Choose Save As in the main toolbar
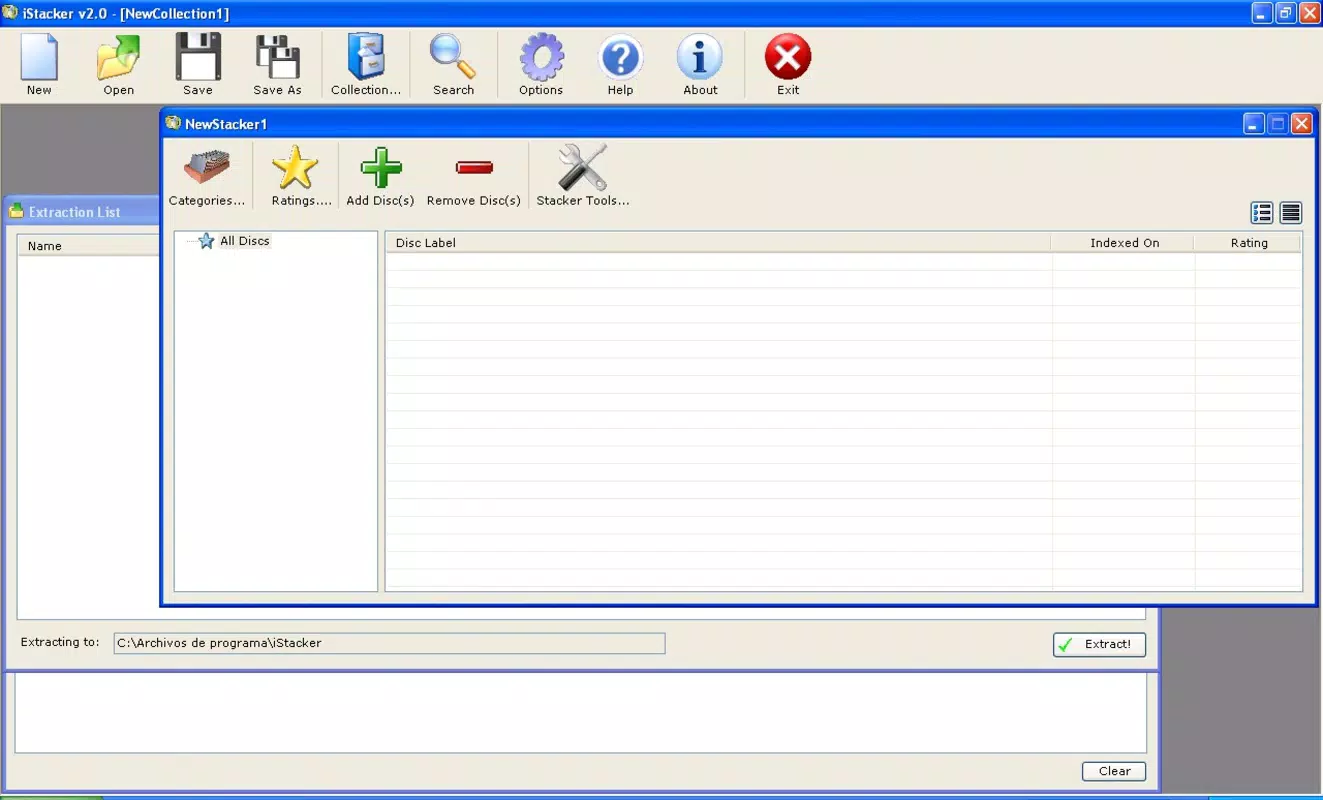 pyautogui.click(x=277, y=65)
